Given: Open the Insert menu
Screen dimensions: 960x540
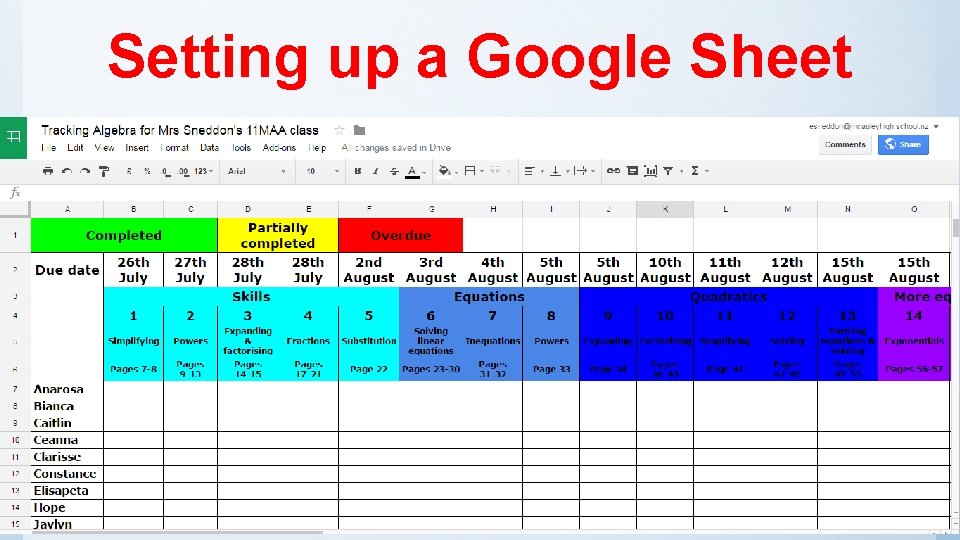Looking at the screenshot, I should 137,148.
